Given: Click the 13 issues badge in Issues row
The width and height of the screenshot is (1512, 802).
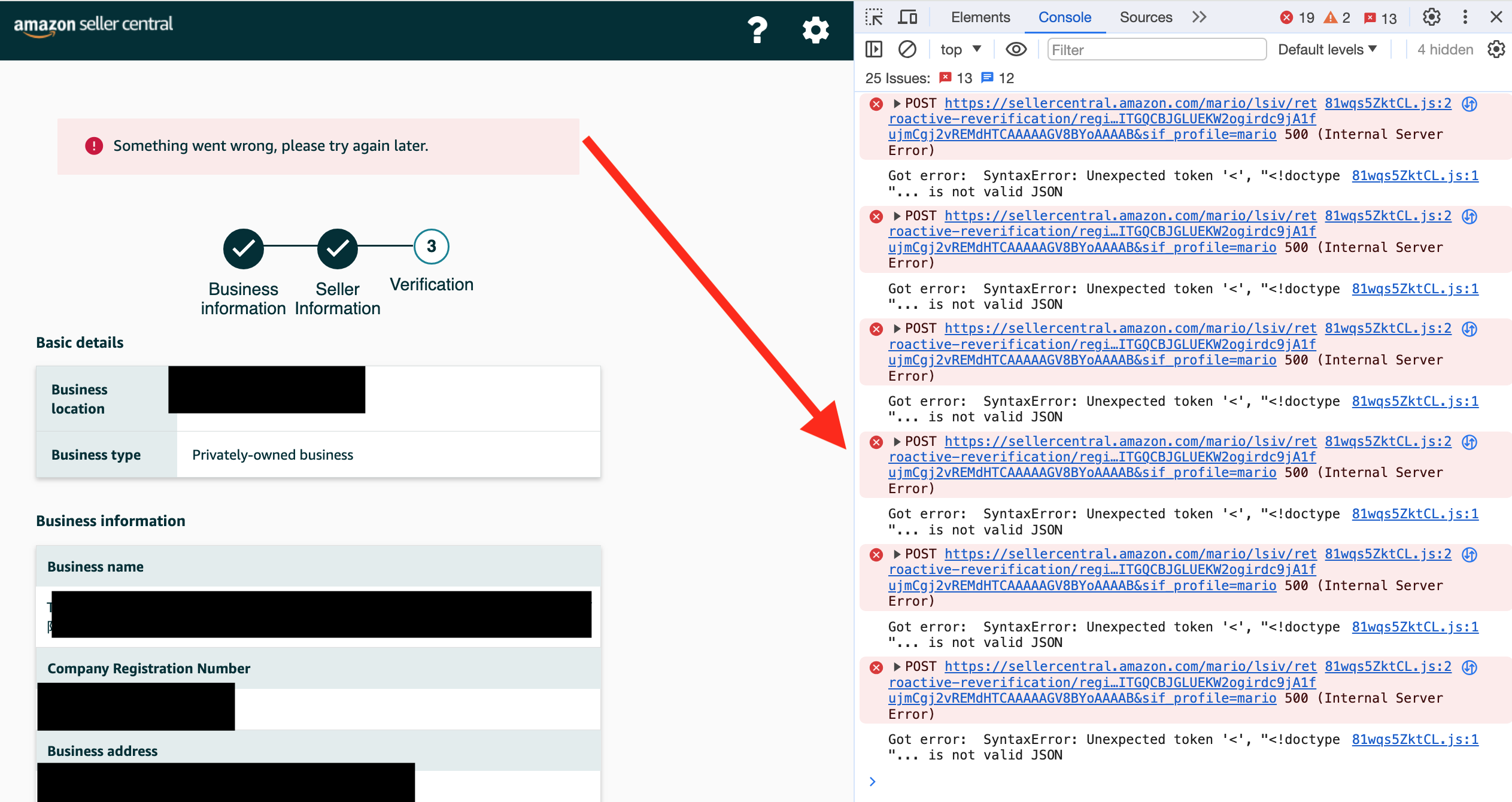Looking at the screenshot, I should 956,78.
